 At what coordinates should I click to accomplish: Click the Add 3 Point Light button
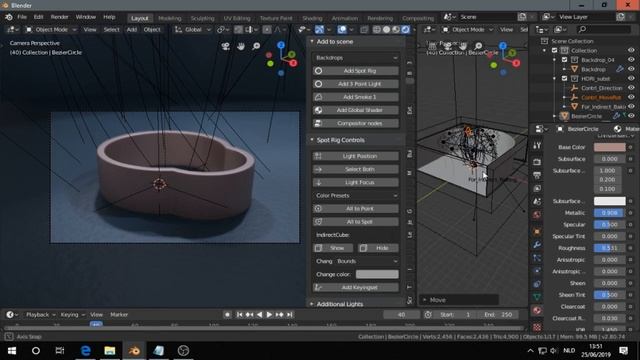(356, 84)
